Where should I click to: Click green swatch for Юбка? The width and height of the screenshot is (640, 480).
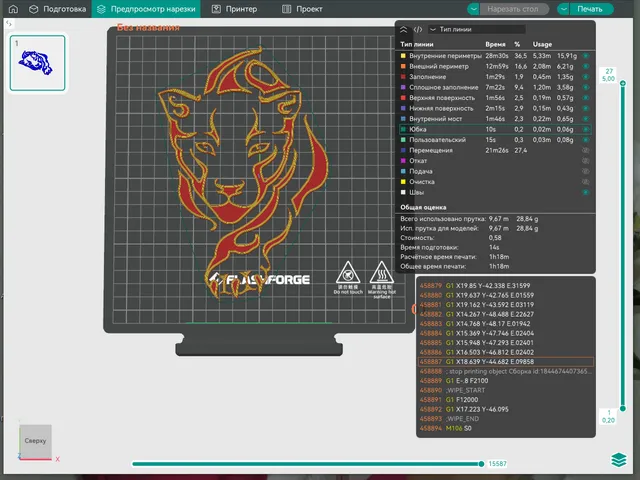403,129
